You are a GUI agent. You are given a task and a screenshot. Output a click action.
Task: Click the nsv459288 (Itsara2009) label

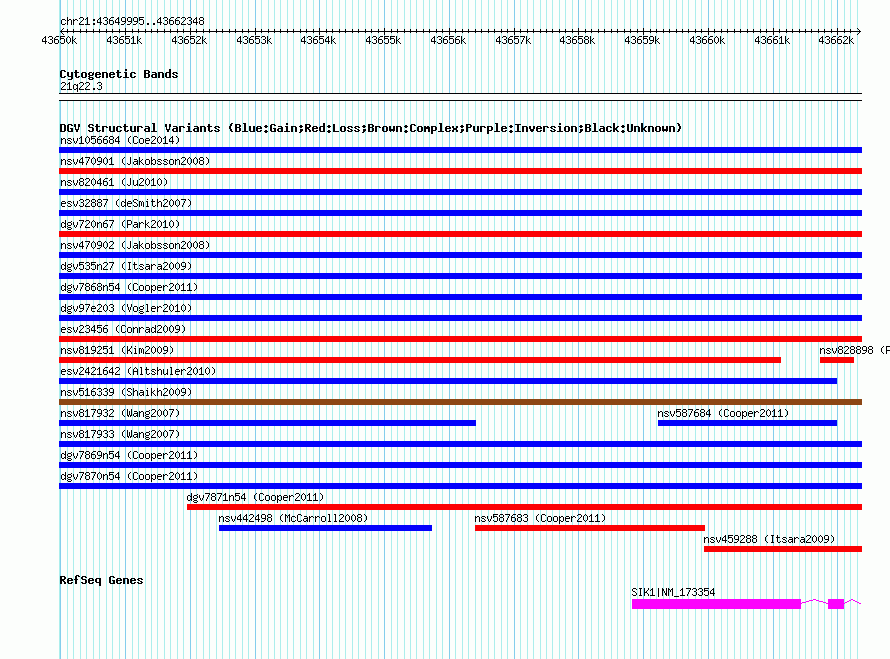click(769, 539)
